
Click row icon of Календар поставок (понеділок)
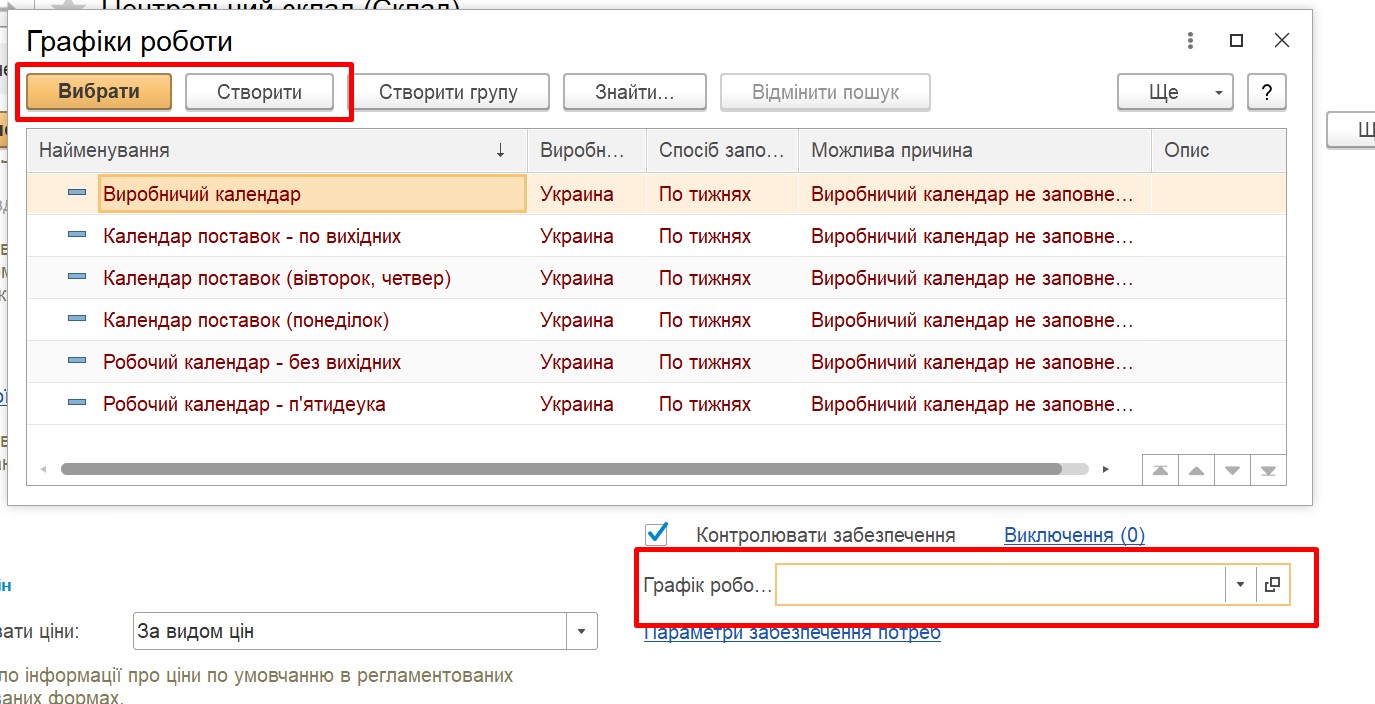click(x=77, y=319)
